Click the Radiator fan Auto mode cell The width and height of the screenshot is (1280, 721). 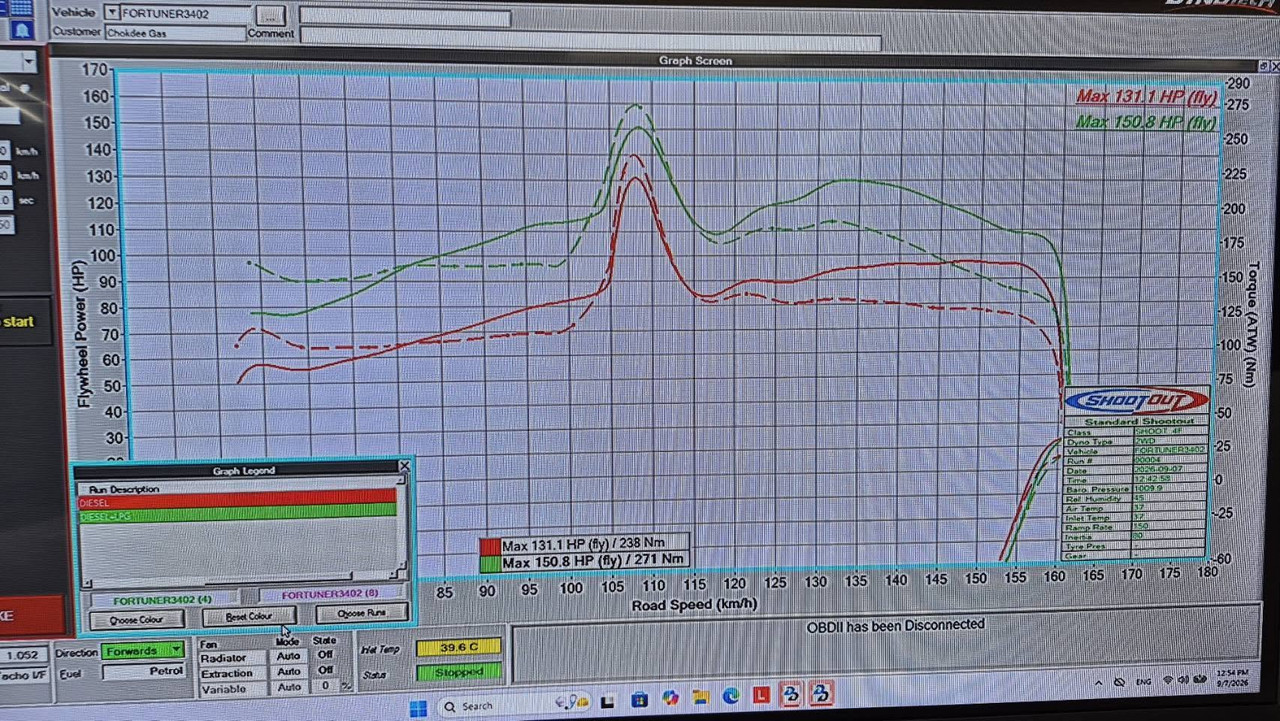(288, 656)
